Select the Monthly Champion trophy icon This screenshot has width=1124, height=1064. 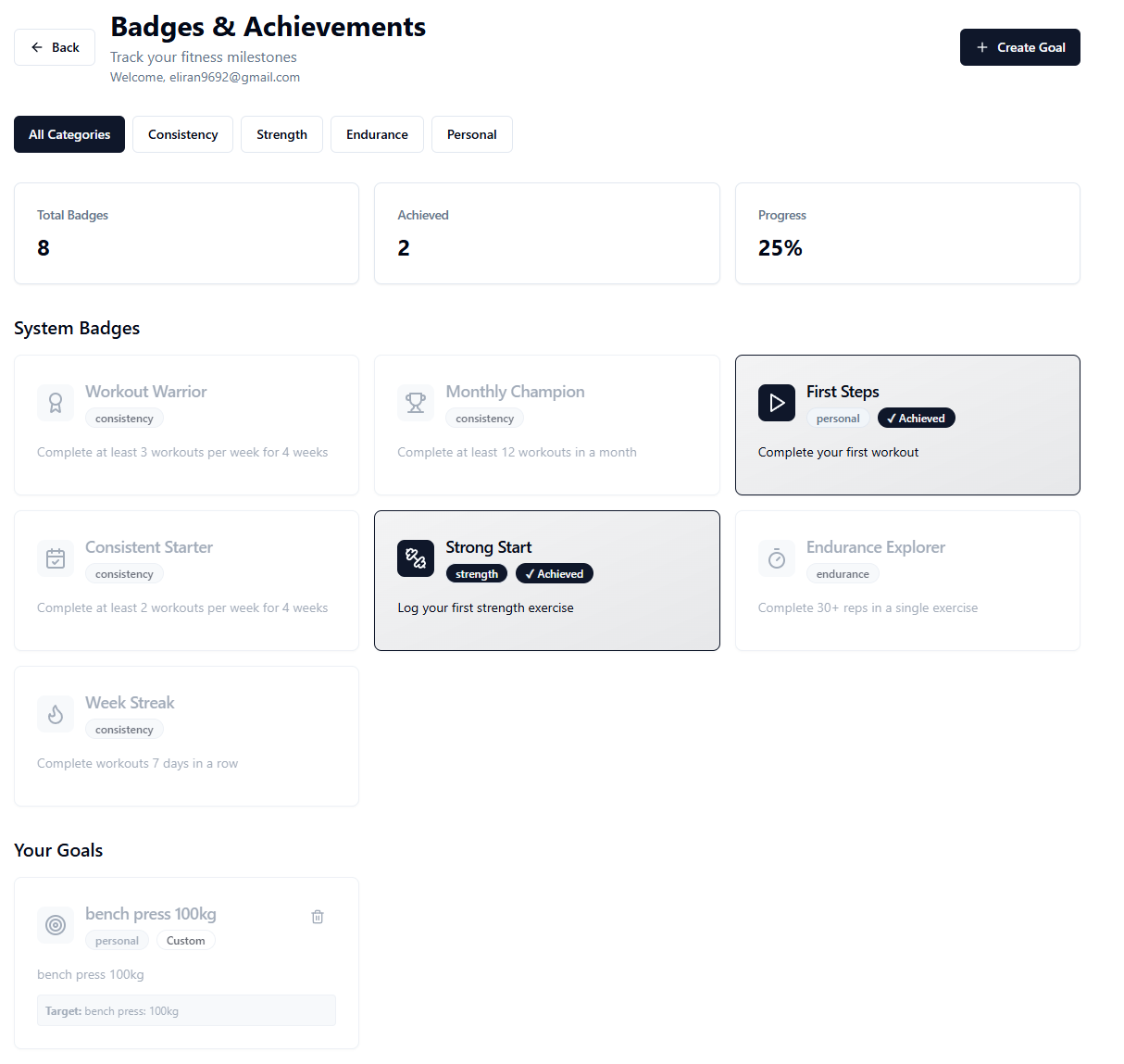click(x=415, y=403)
